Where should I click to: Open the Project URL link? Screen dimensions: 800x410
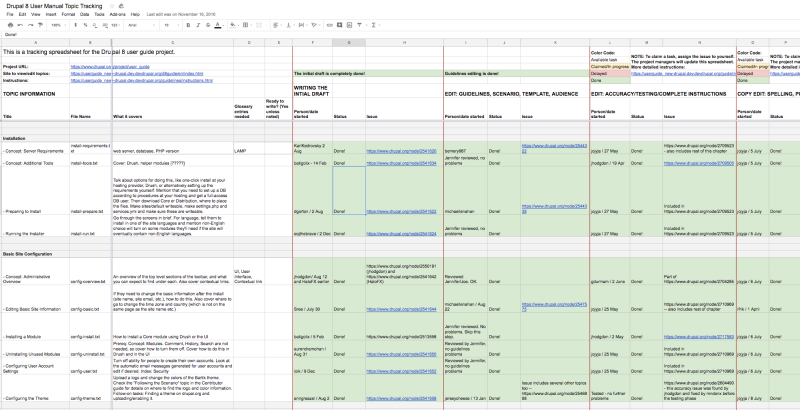point(110,67)
